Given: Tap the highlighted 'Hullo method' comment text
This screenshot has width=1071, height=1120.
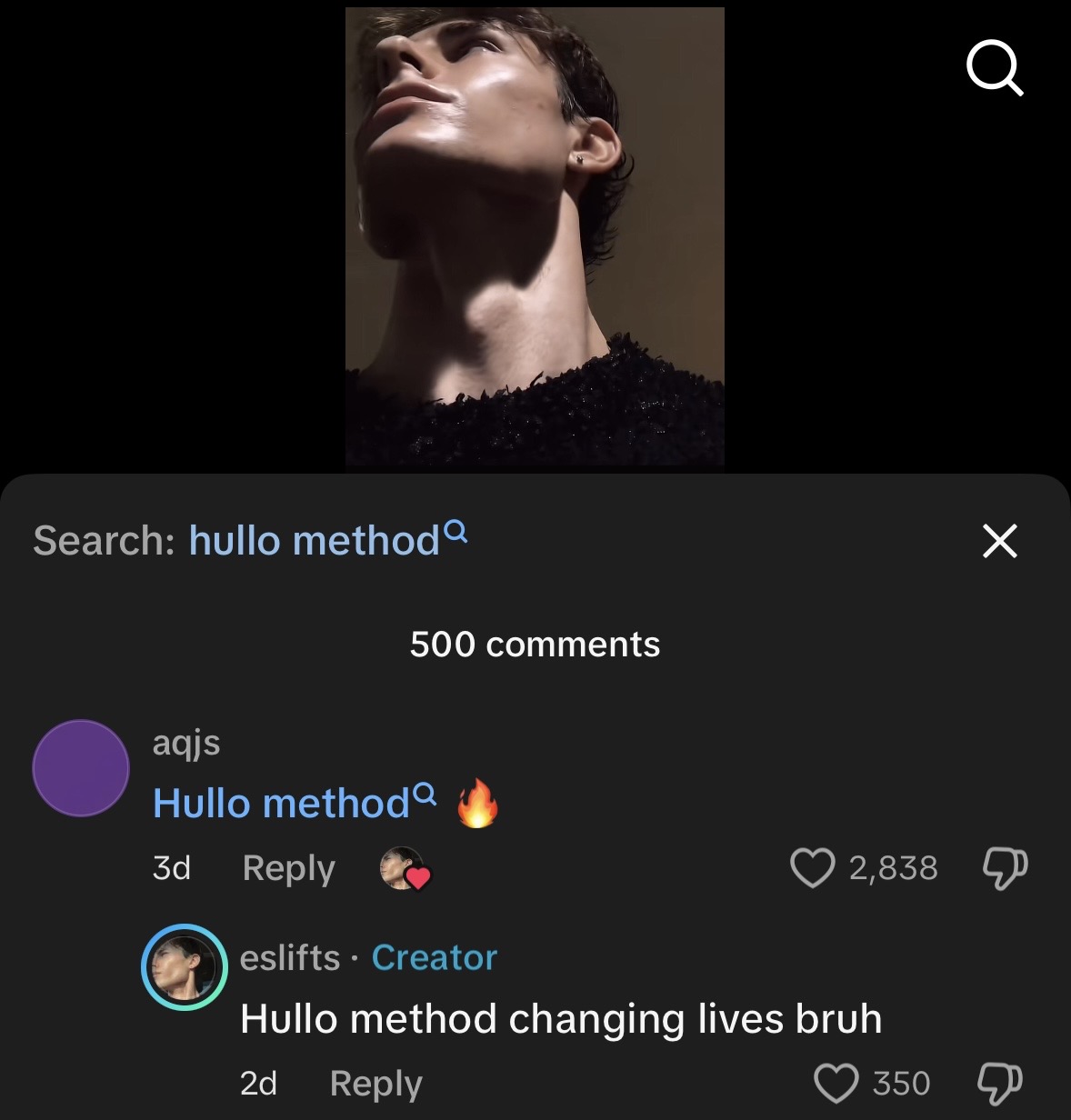Looking at the screenshot, I should click(x=281, y=804).
